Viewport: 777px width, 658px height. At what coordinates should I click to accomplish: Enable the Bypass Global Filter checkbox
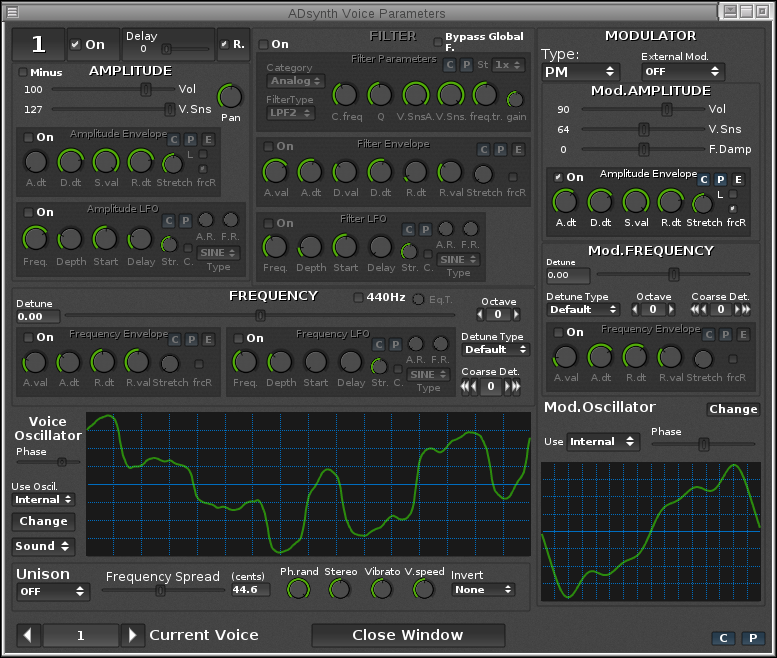coord(437,43)
